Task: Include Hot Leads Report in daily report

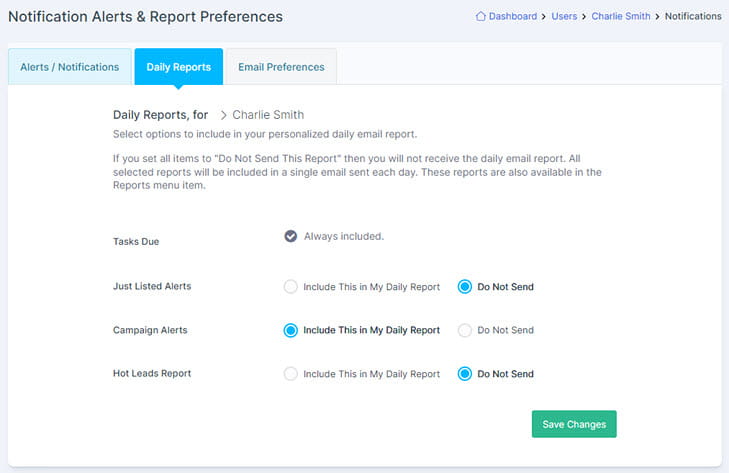Action: point(291,373)
